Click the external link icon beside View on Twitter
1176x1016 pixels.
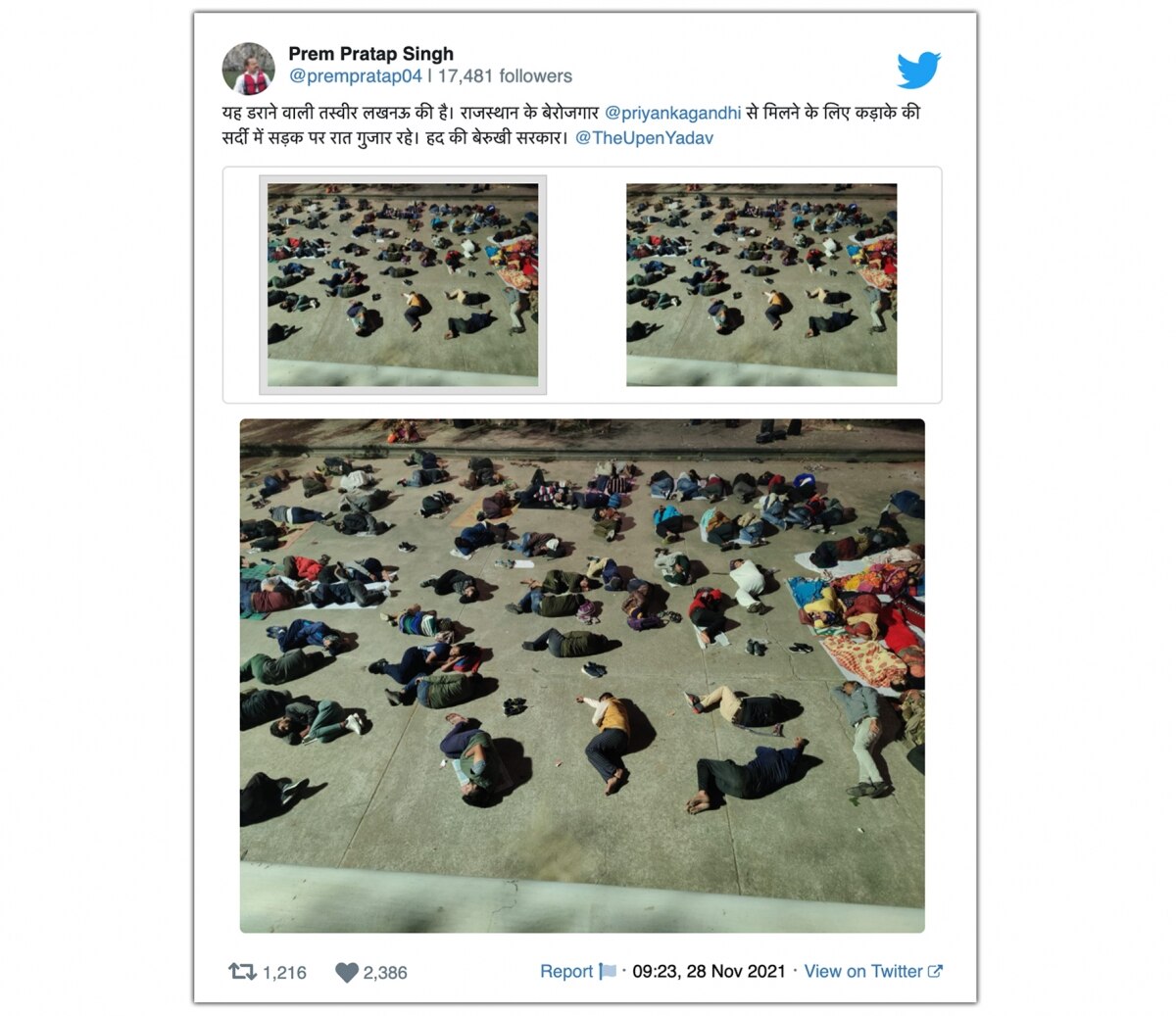[x=935, y=972]
